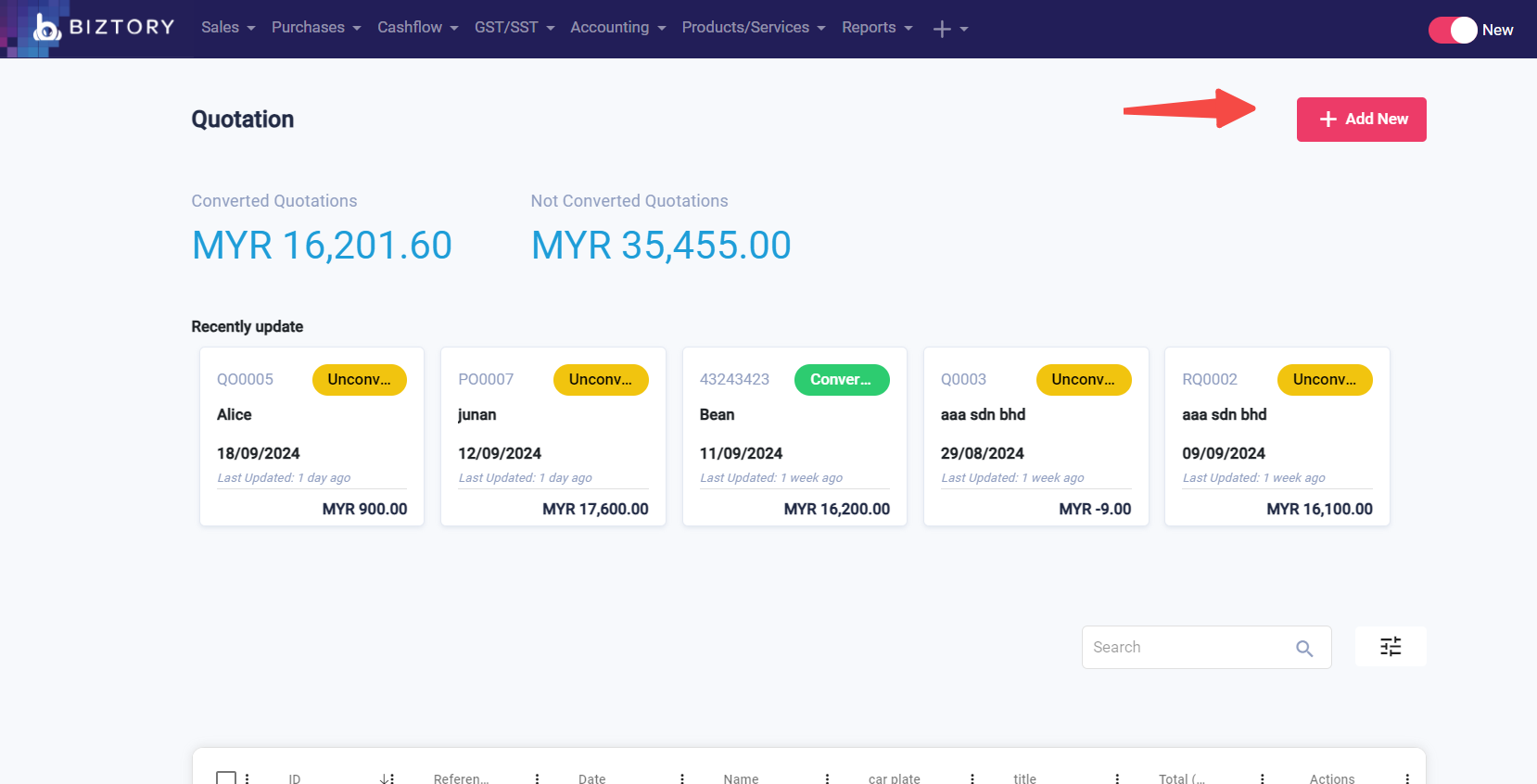Open the table filter settings icon
The width and height of the screenshot is (1537, 784).
(x=1391, y=646)
